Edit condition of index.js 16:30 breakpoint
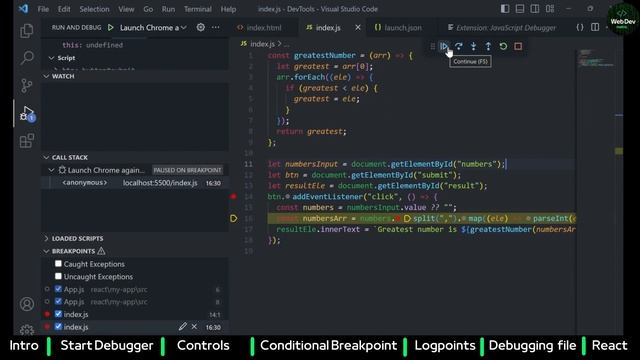Image resolution: width=640 pixels, height=360 pixels. point(182,327)
